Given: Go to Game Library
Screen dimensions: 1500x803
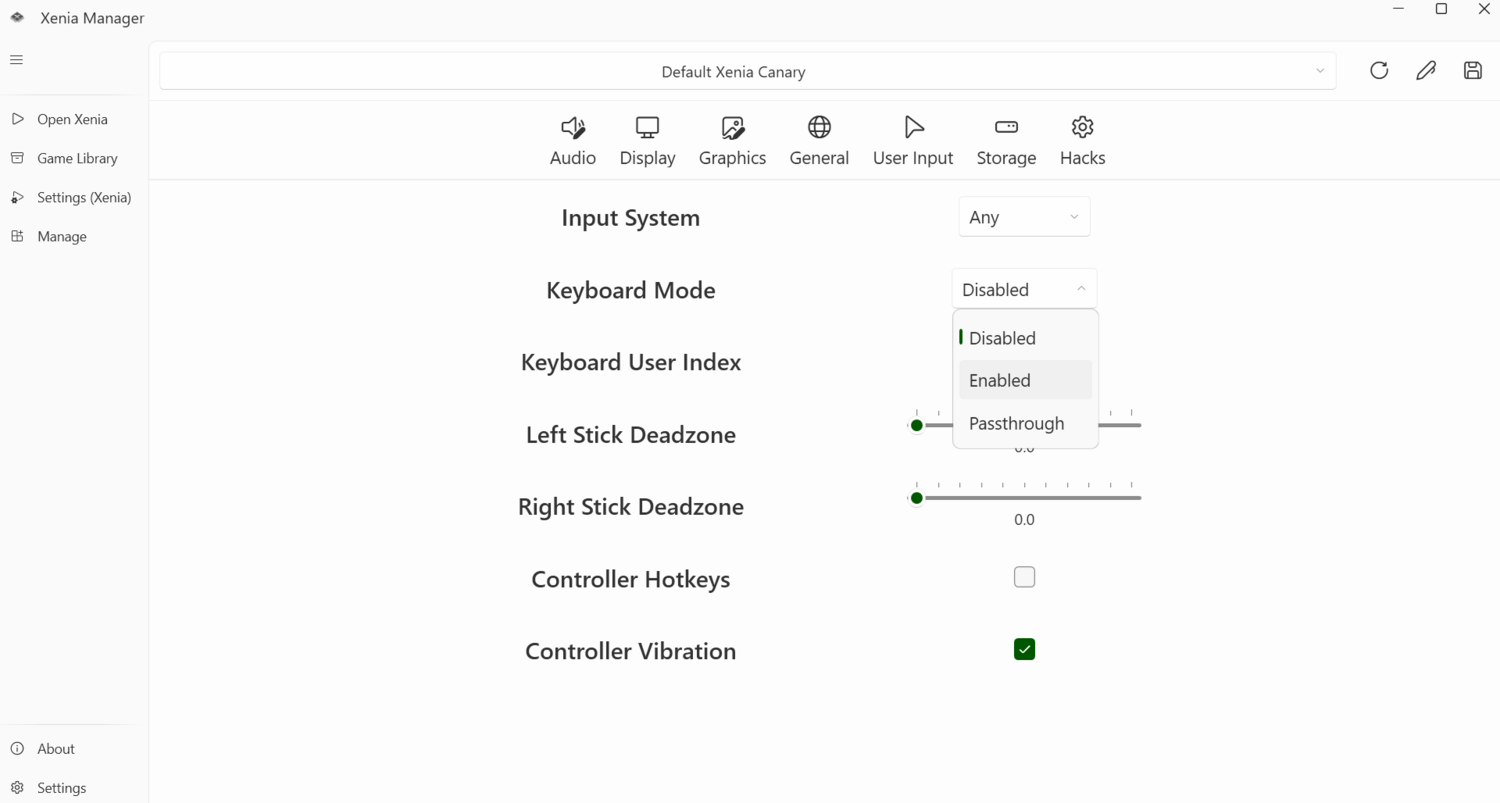Looking at the screenshot, I should (x=76, y=158).
